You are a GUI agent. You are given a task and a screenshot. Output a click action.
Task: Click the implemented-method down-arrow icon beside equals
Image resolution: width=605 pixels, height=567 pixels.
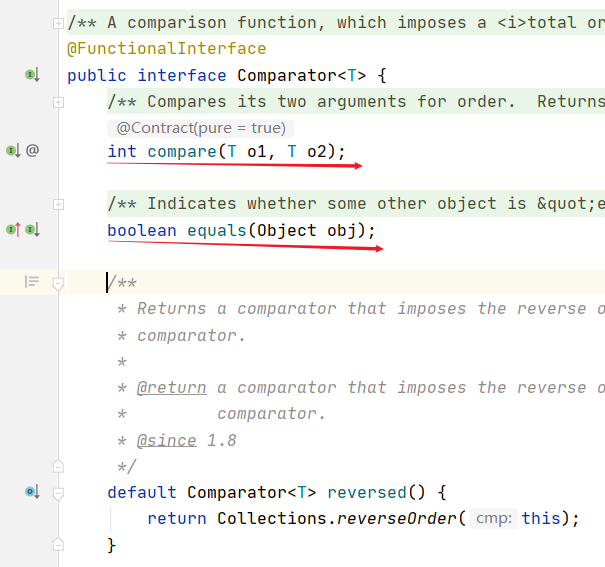click(x=32, y=230)
